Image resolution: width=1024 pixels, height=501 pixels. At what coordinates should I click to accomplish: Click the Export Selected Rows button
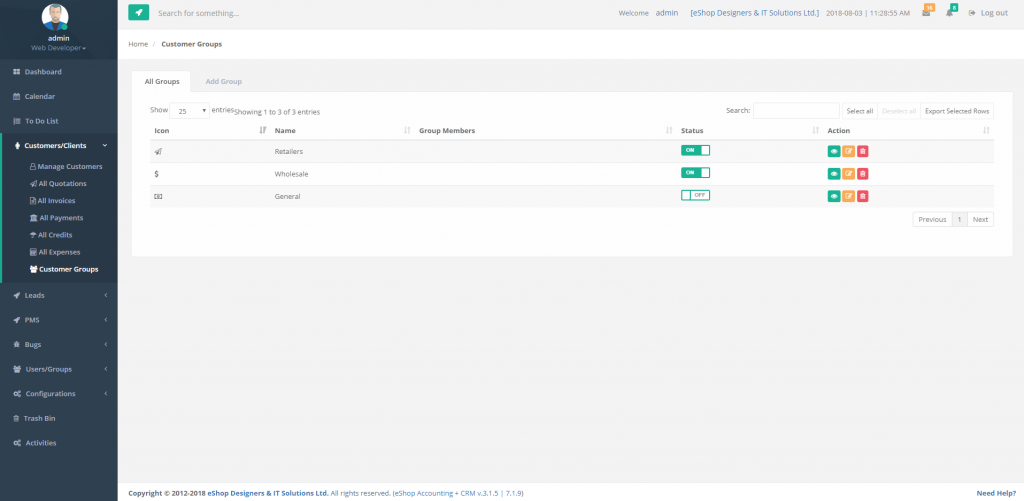tap(957, 111)
